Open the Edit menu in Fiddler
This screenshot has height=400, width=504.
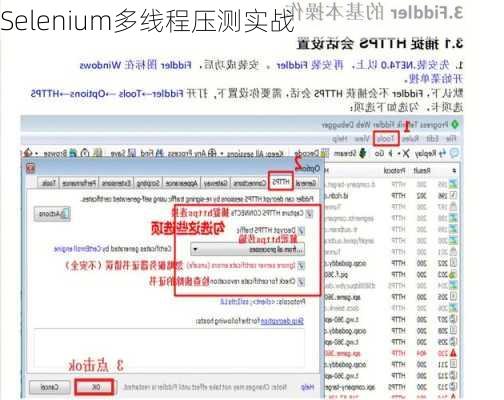[x=432, y=139]
